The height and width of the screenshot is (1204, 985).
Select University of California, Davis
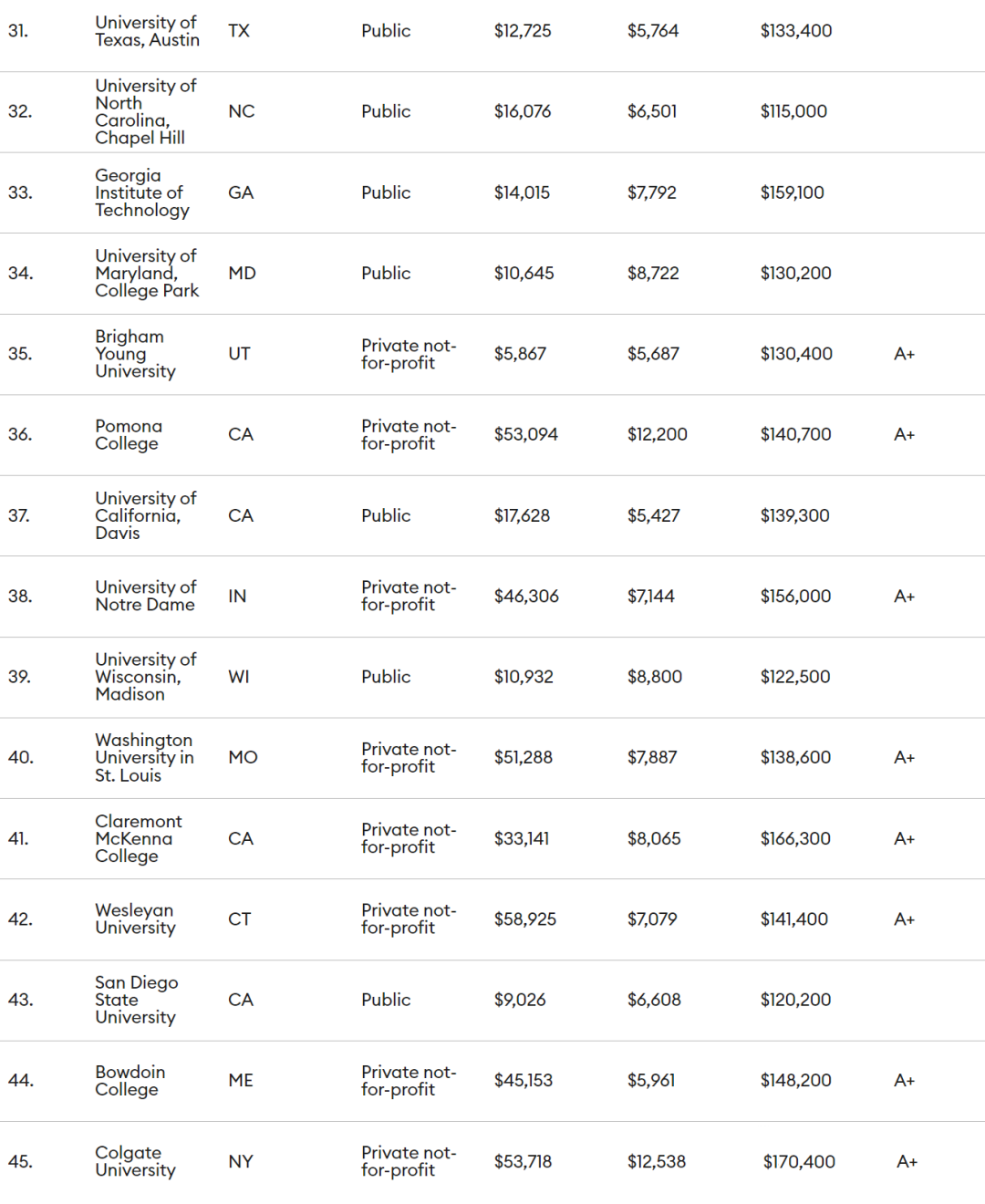click(x=145, y=515)
